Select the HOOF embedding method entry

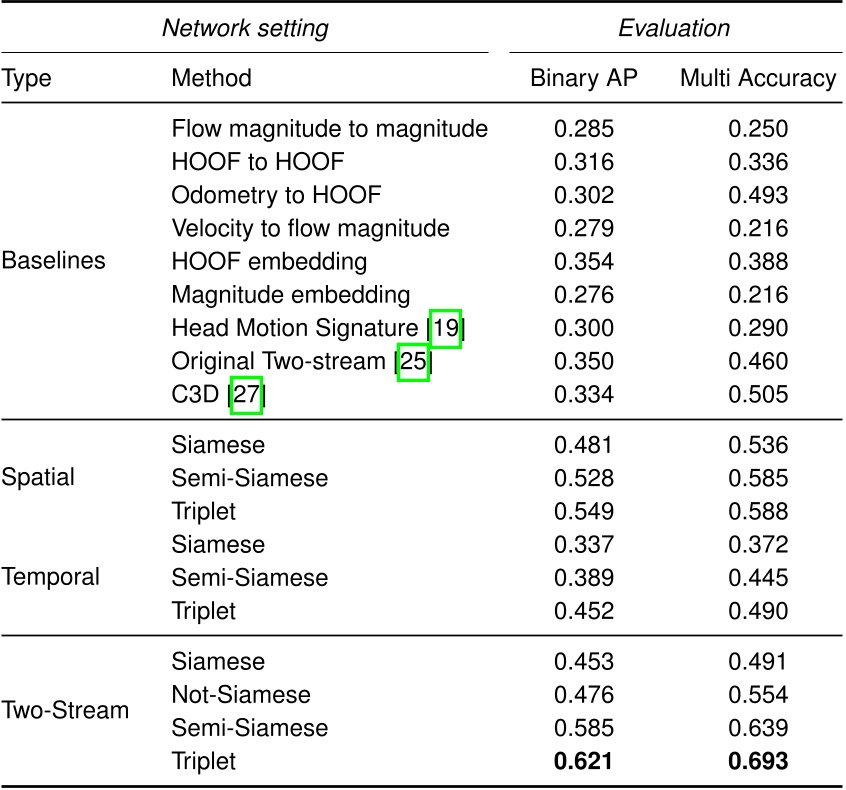click(269, 262)
